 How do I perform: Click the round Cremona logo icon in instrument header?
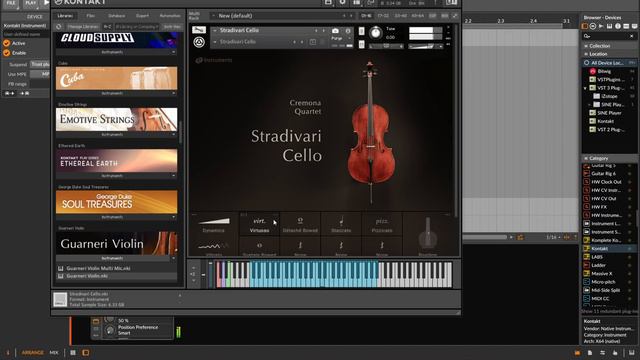[199, 42]
